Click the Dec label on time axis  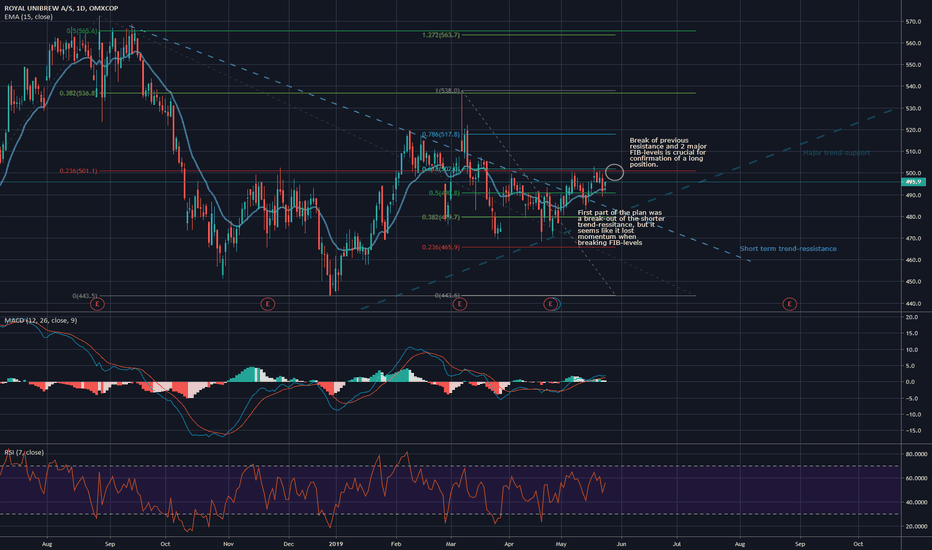[x=288, y=544]
